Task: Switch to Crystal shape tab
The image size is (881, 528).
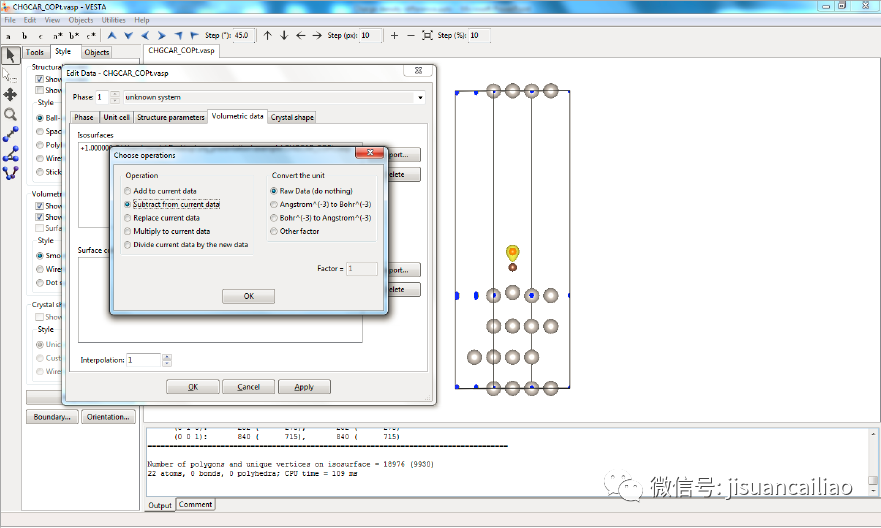Action: (x=292, y=117)
